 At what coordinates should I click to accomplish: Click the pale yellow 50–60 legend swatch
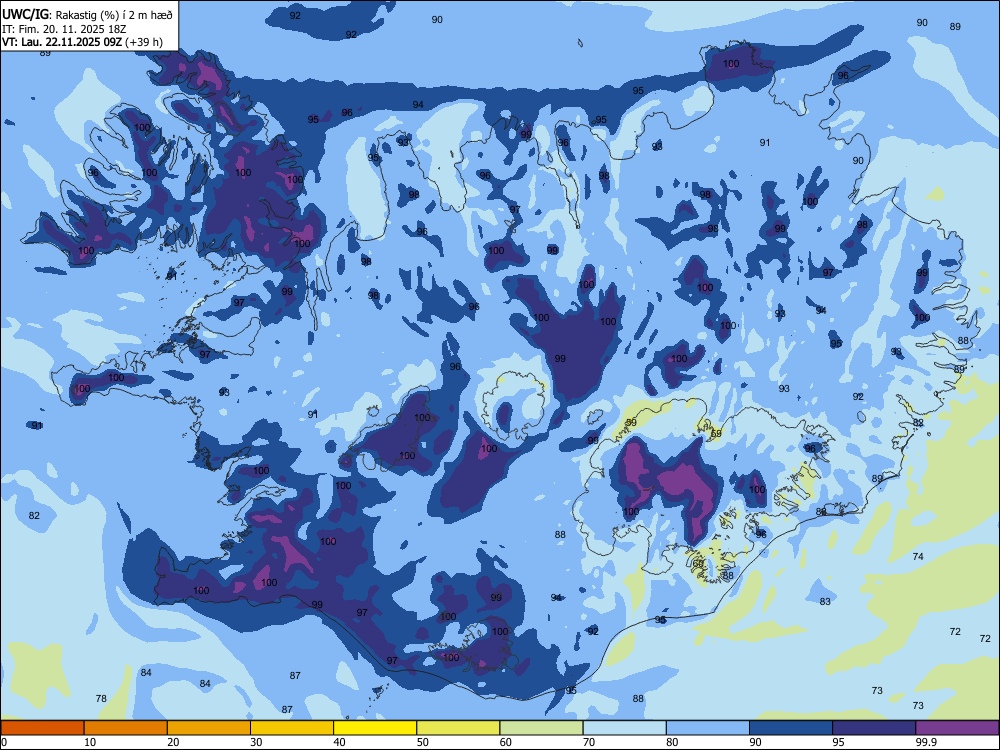point(458,728)
